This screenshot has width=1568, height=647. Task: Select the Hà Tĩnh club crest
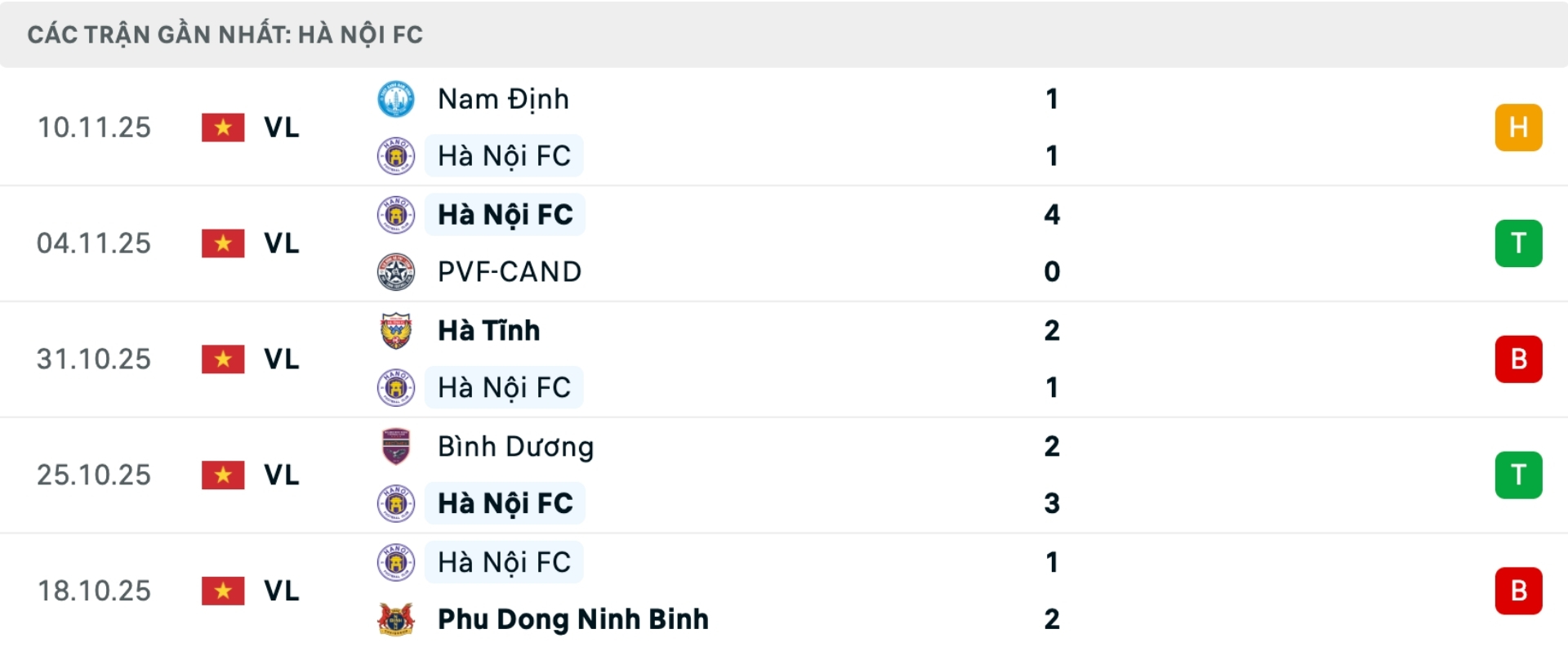click(395, 331)
